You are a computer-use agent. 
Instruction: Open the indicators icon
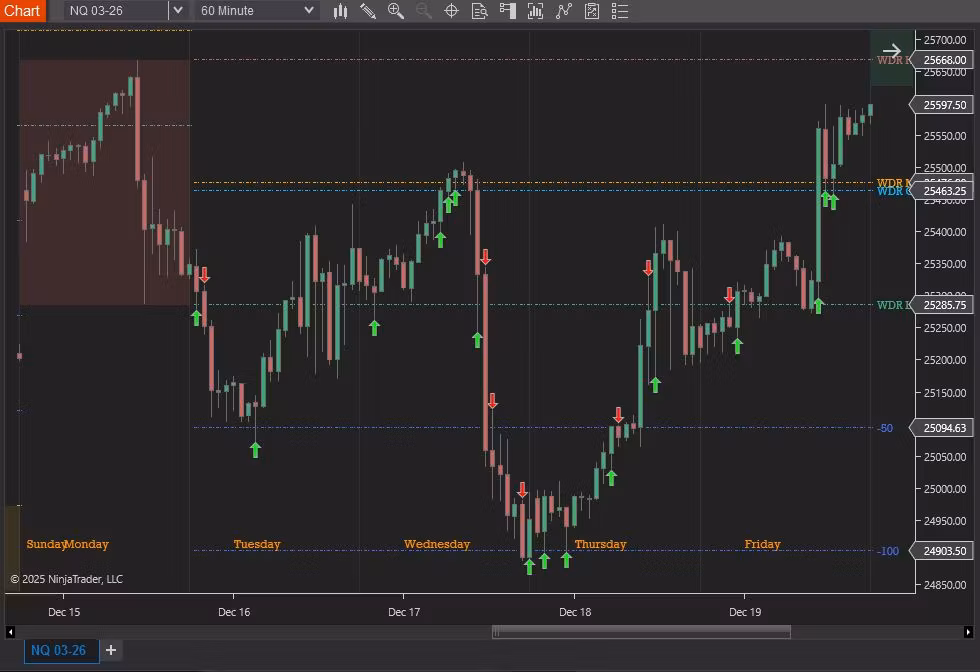[x=535, y=11]
